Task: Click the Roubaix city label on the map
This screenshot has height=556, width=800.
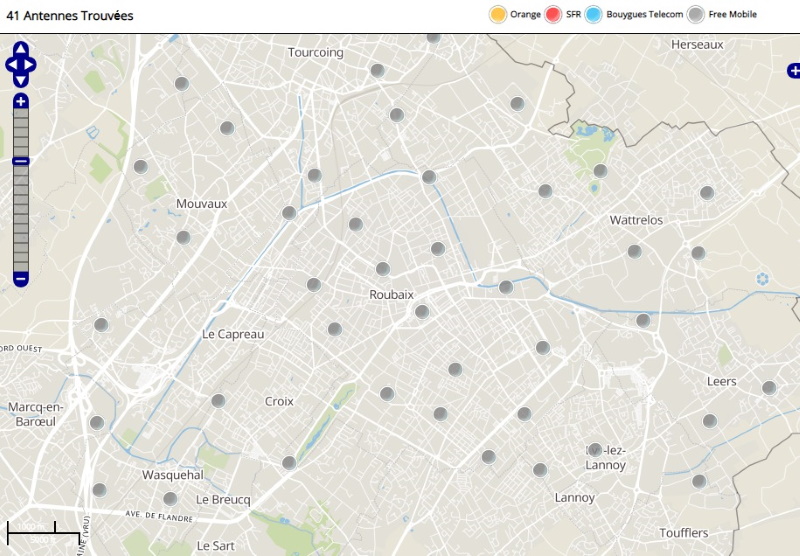Action: click(x=391, y=294)
